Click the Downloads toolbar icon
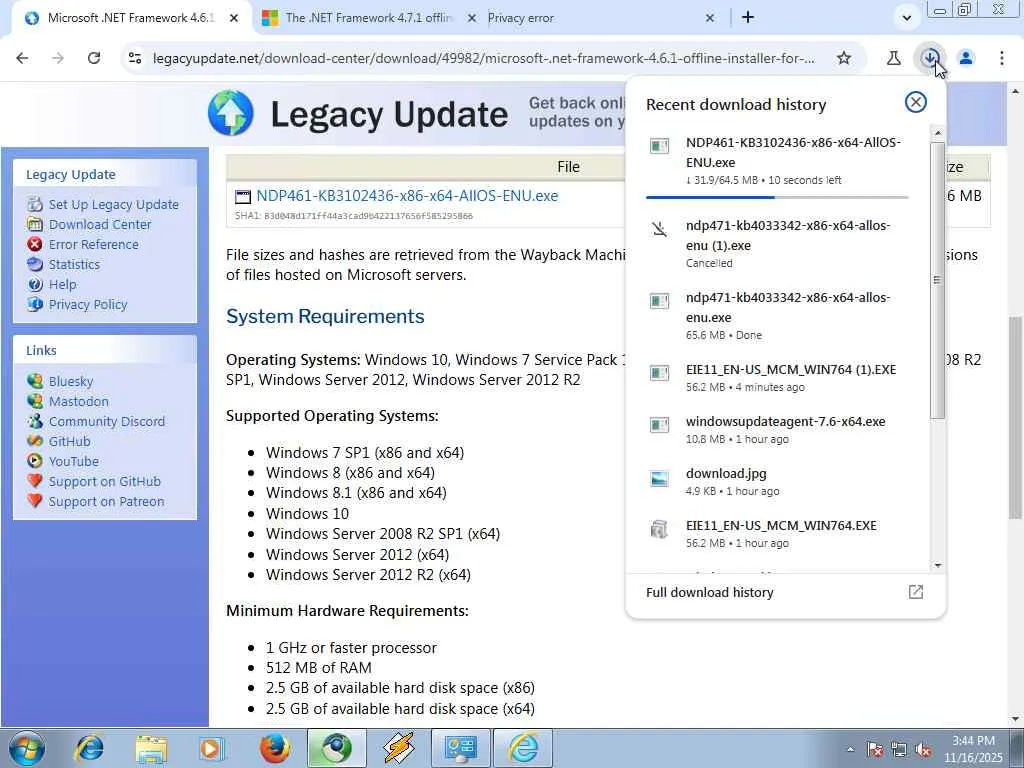1024x768 pixels. pyautogui.click(x=930, y=58)
